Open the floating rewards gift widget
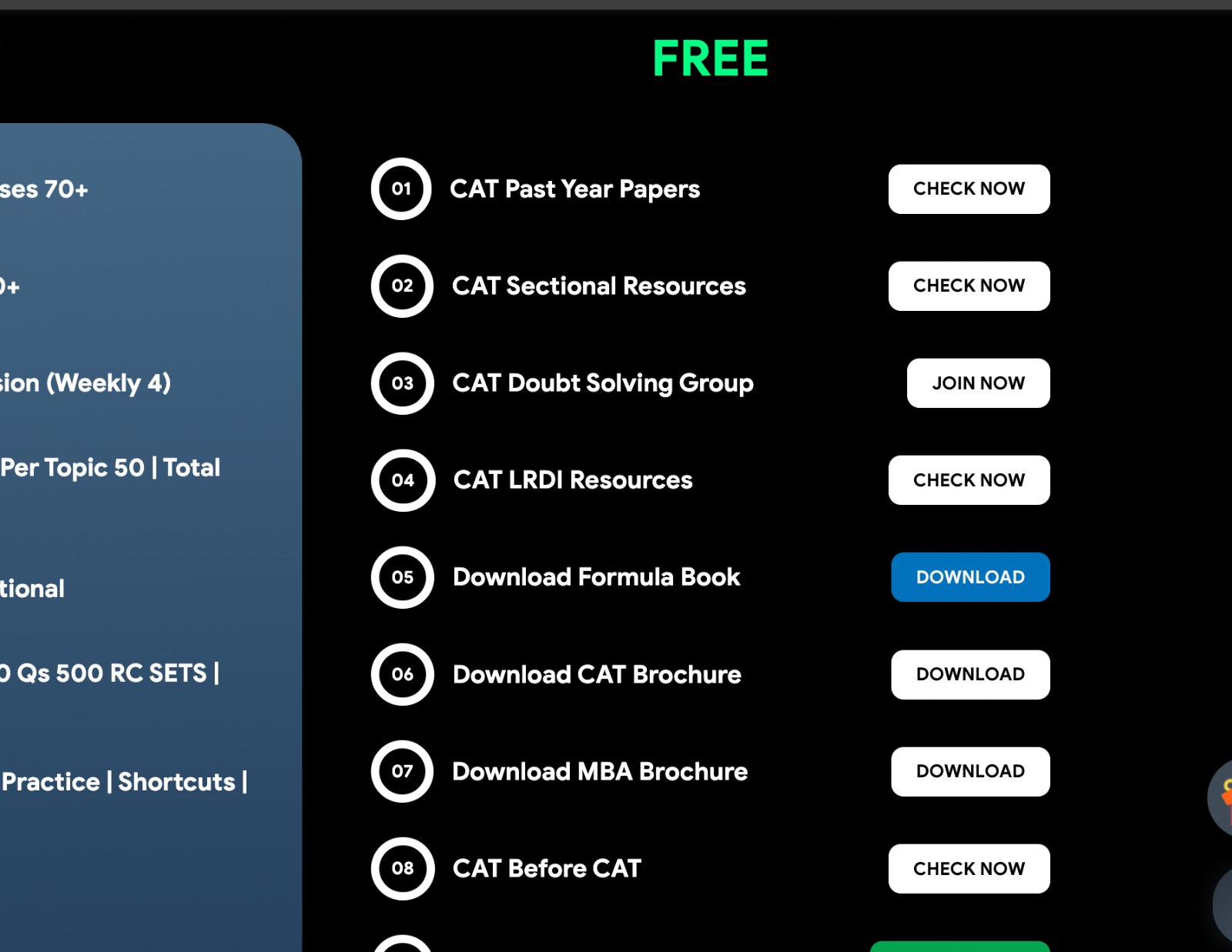Viewport: 1232px width, 952px height. coord(1226,793)
